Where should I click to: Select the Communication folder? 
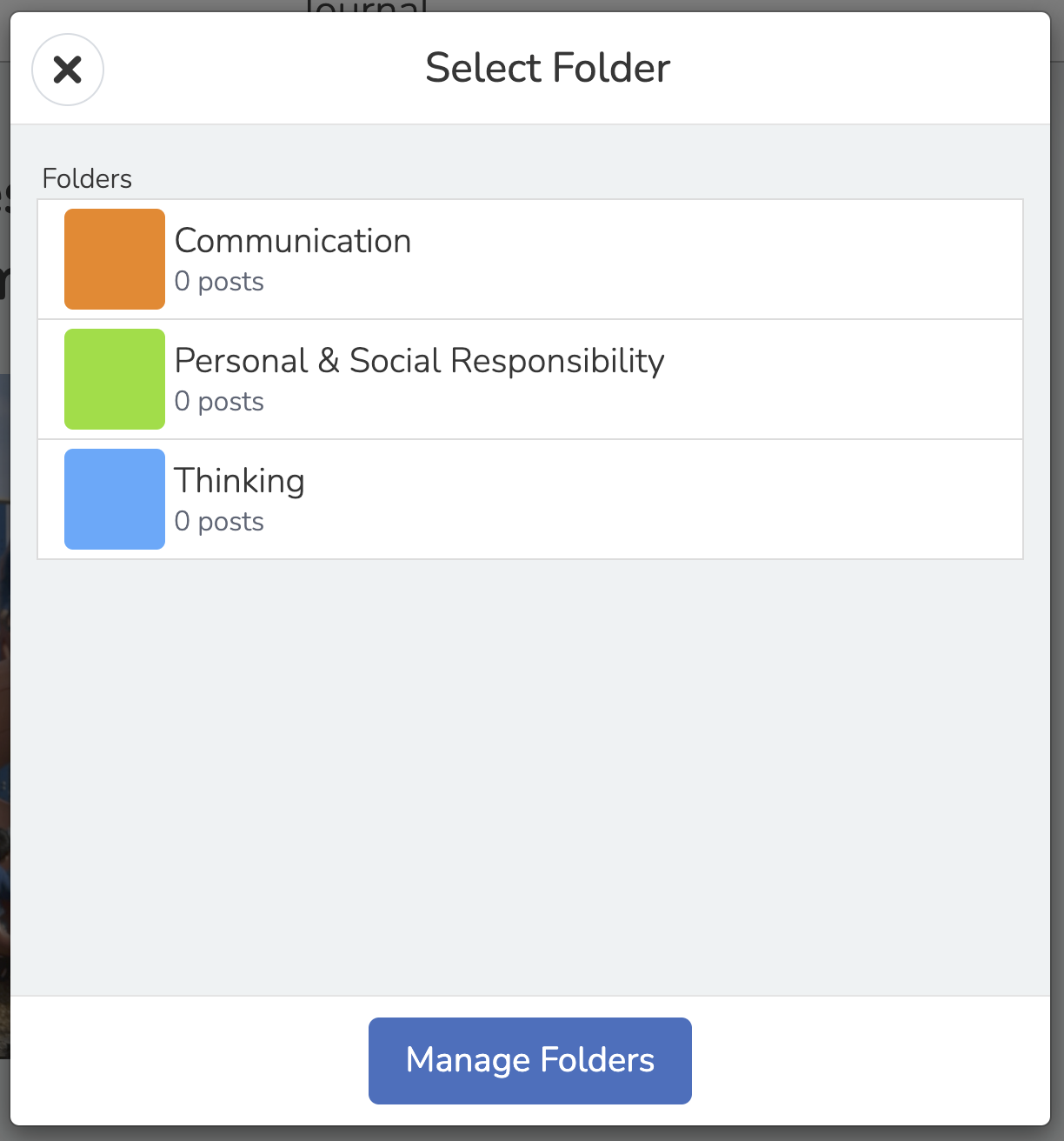(530, 258)
